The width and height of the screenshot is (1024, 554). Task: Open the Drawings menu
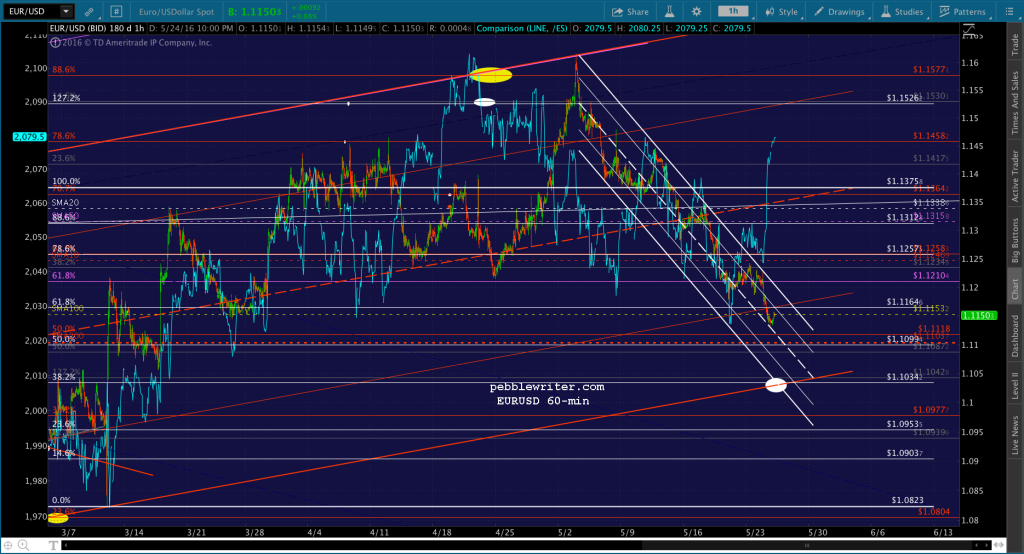[x=840, y=12]
